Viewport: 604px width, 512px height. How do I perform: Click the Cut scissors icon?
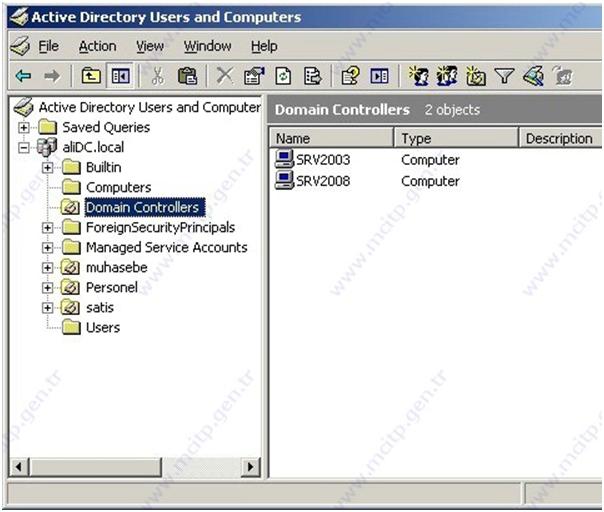coord(157,76)
